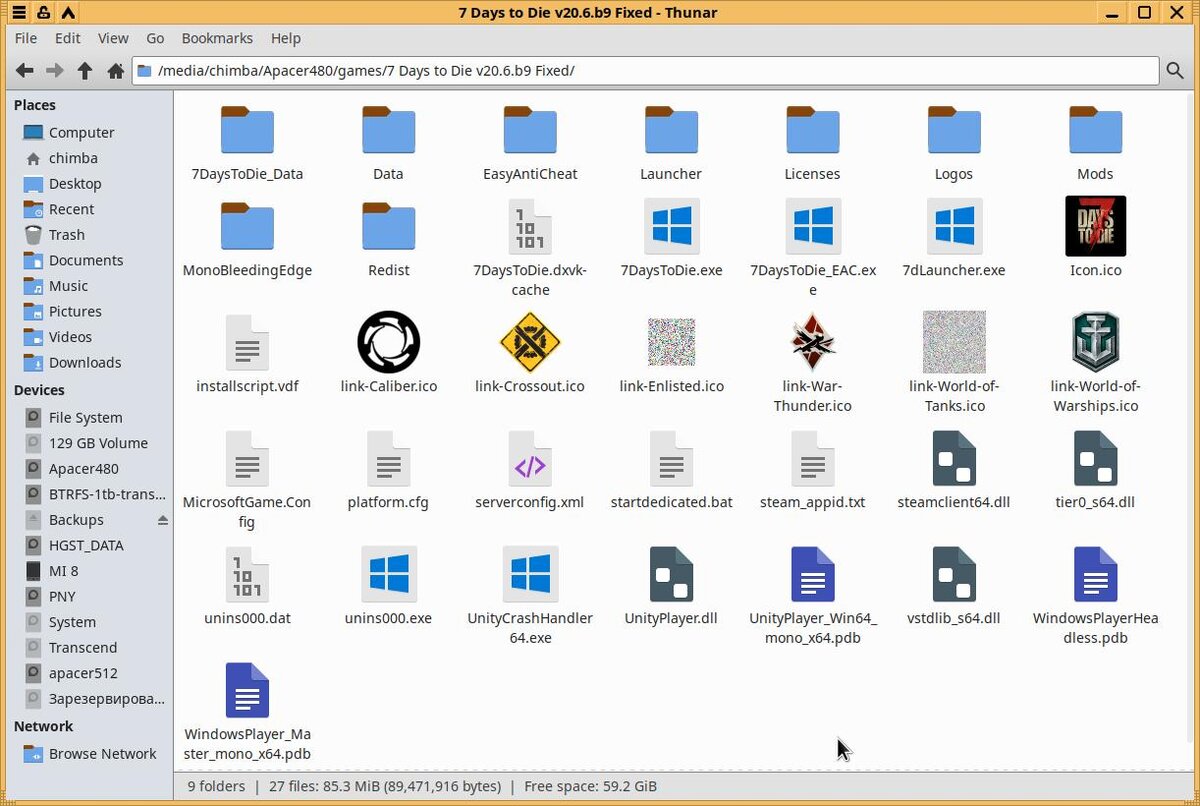Shade window with title bar up-arrow button
This screenshot has height=806, width=1200.
(x=67, y=13)
